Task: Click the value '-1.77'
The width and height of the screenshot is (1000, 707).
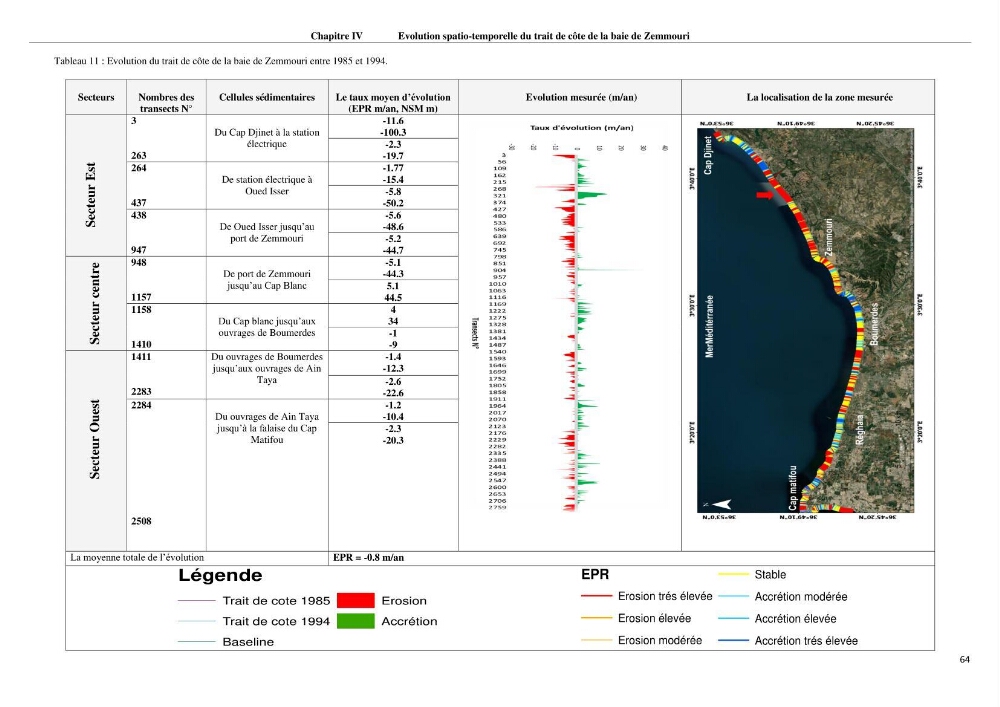Action: (393, 168)
